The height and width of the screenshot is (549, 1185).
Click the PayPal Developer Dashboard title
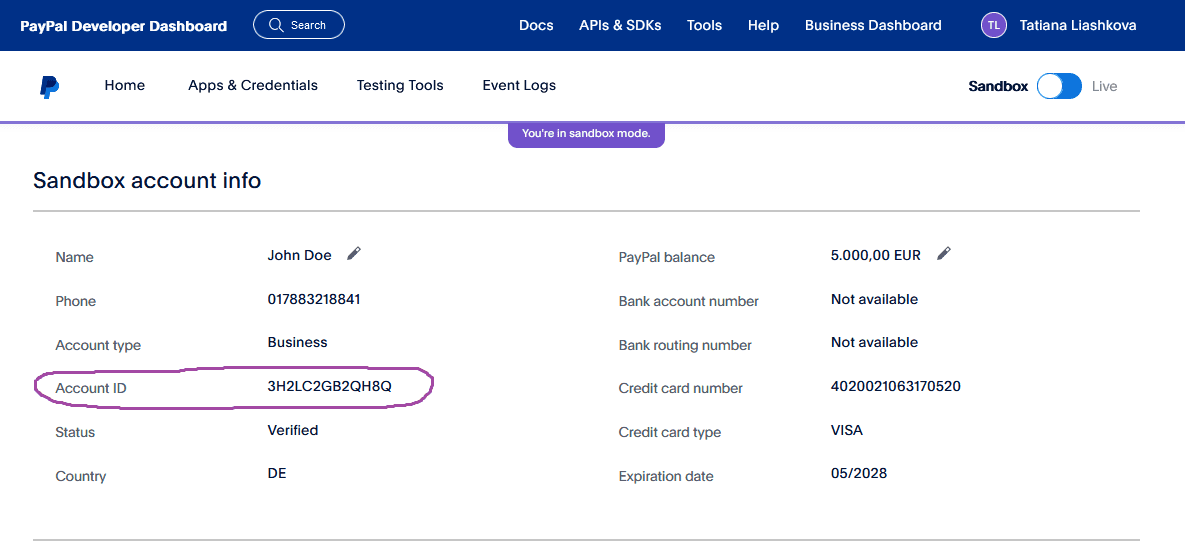(x=123, y=26)
